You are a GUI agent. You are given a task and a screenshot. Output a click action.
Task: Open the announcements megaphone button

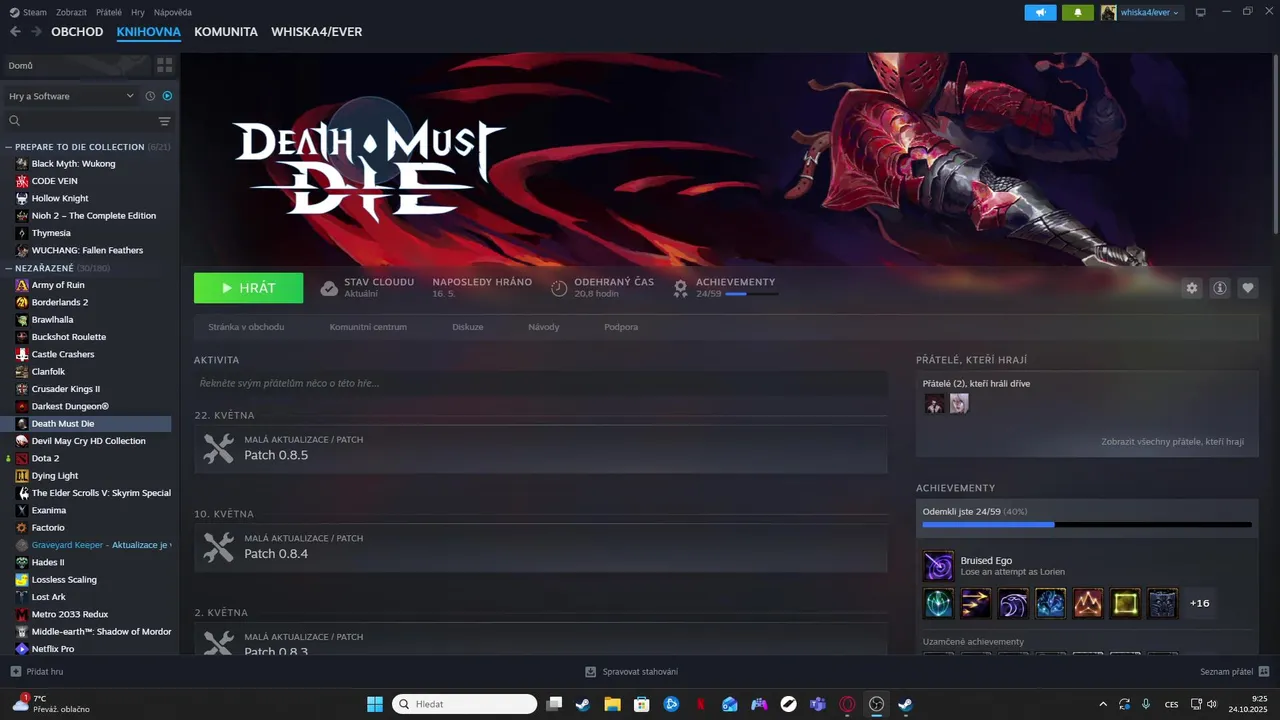click(x=1040, y=12)
